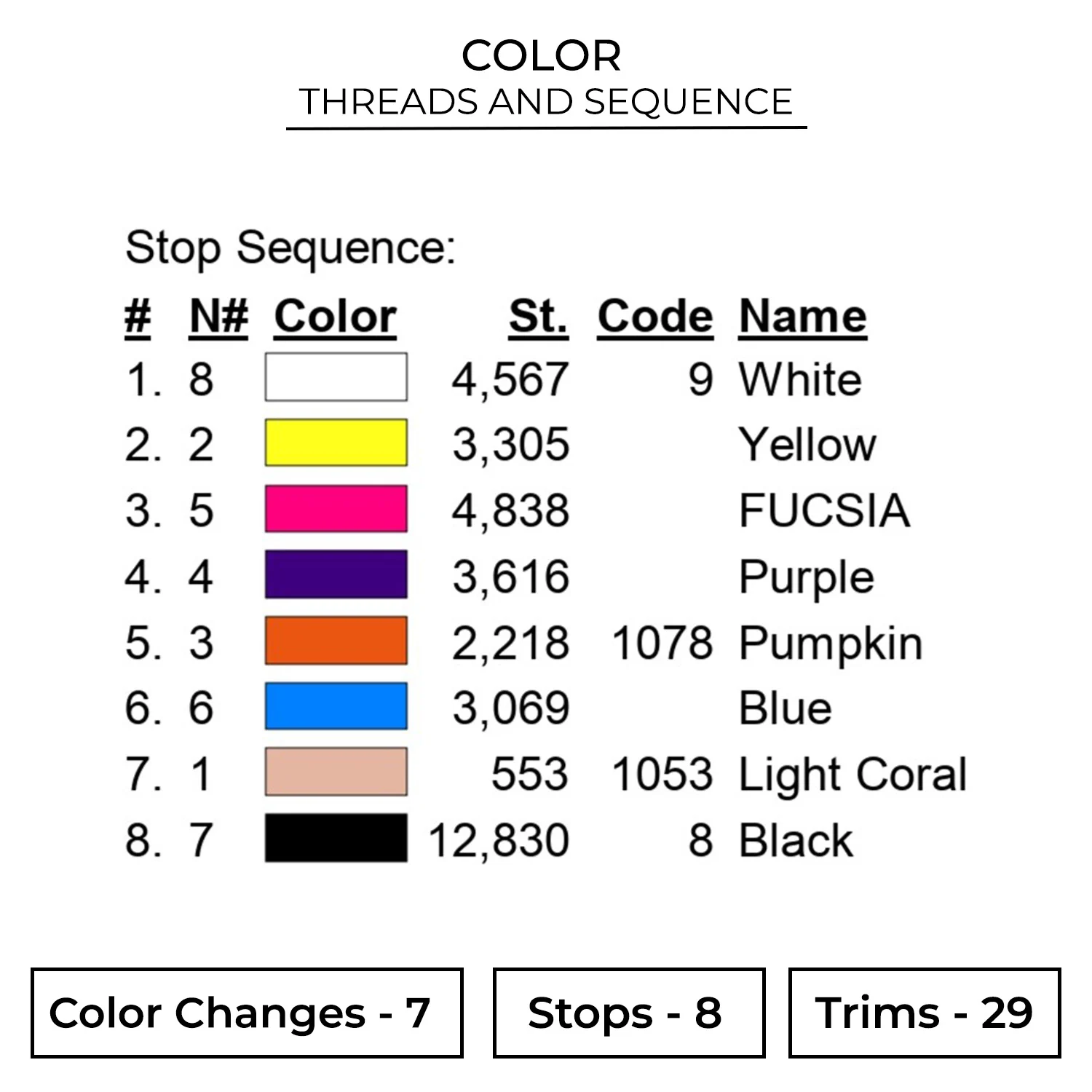The height and width of the screenshot is (1092, 1092).
Task: Click the Color column header
Action: pyautogui.click(x=336, y=317)
